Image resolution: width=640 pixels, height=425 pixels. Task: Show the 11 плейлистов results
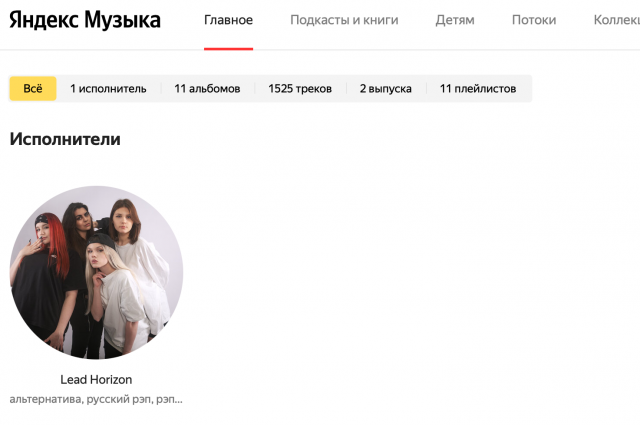point(478,89)
